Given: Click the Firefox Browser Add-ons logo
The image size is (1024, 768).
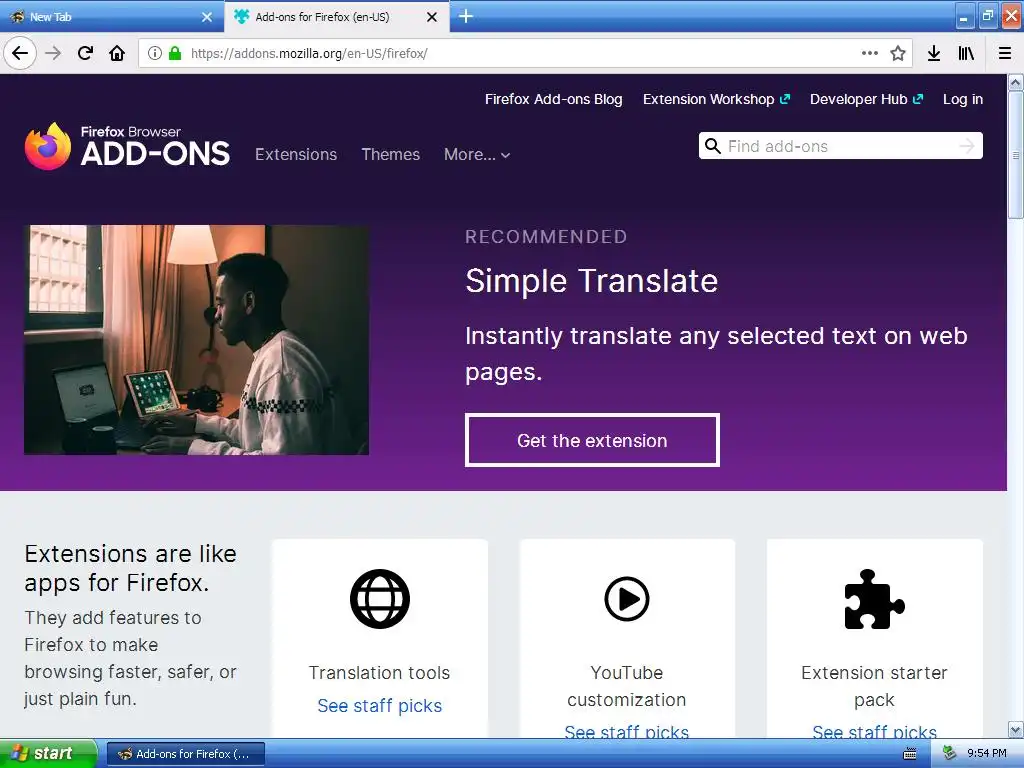Looking at the screenshot, I should 127,146.
